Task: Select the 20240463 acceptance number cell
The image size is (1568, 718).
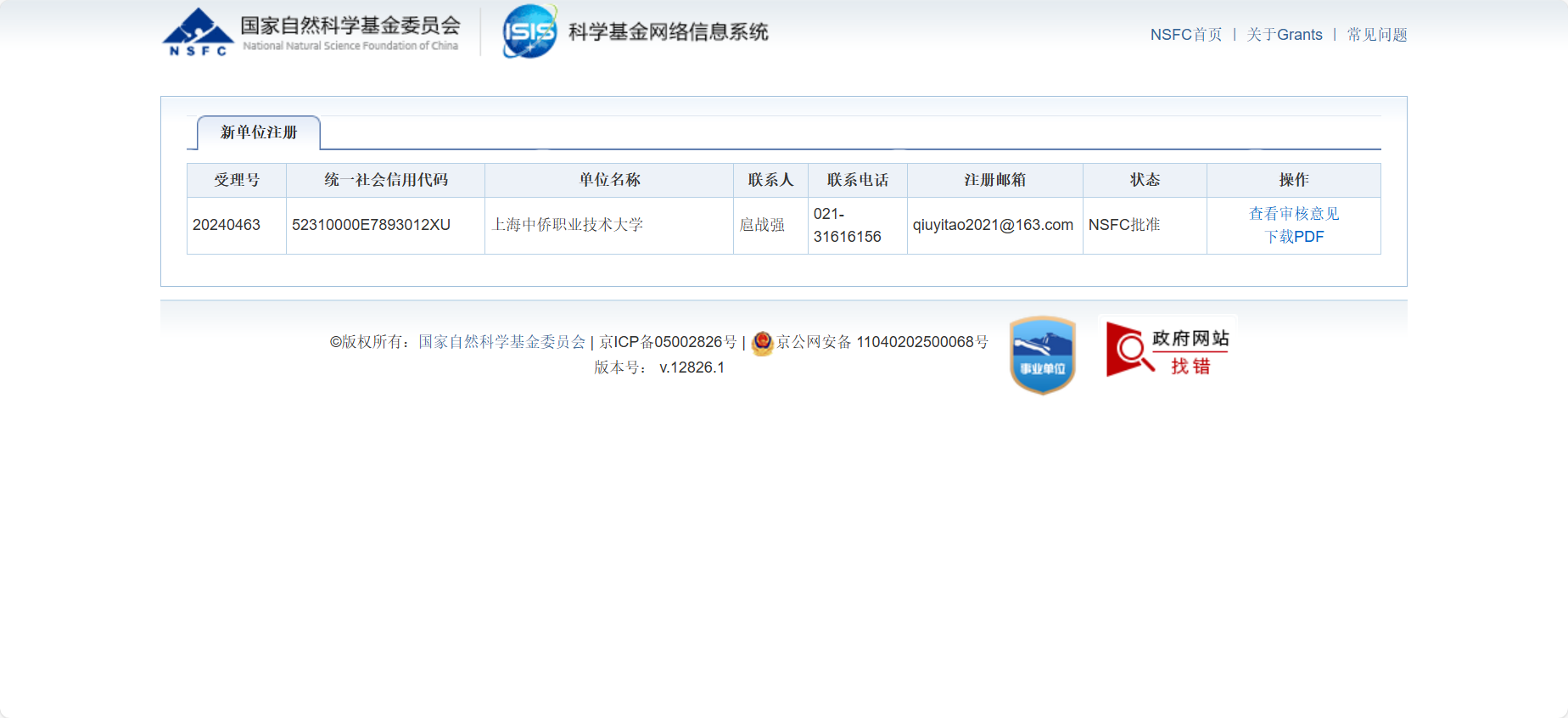Action: click(x=227, y=225)
